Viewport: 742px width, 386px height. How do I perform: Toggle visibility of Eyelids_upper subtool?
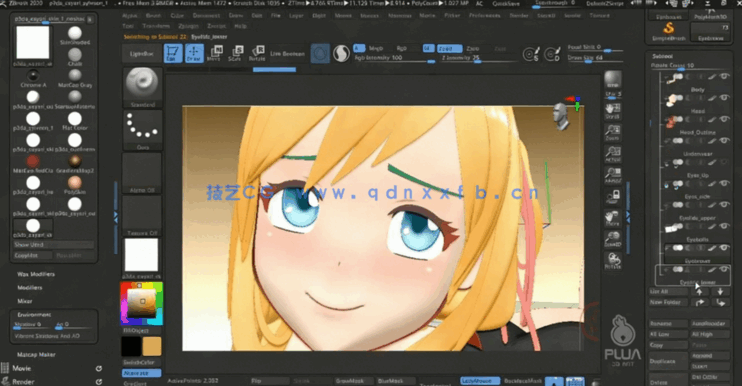(x=724, y=205)
